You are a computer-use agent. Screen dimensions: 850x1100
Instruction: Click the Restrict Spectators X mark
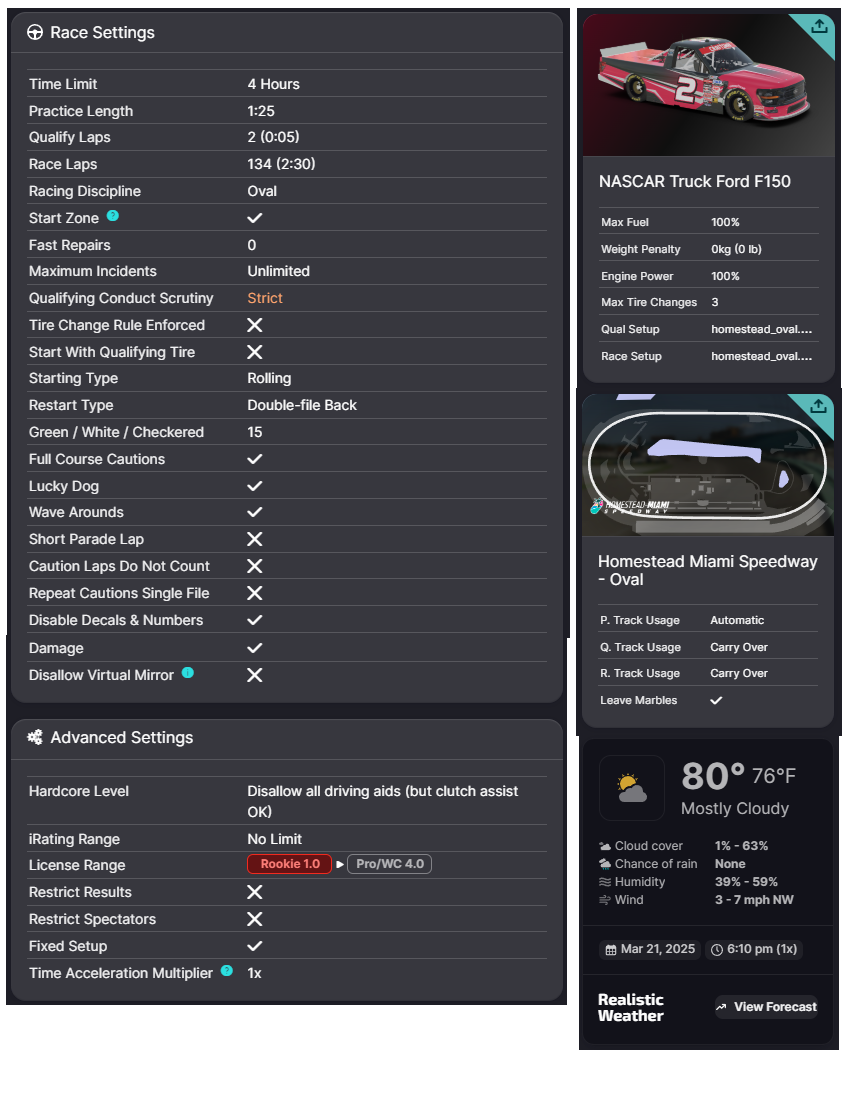click(x=255, y=919)
